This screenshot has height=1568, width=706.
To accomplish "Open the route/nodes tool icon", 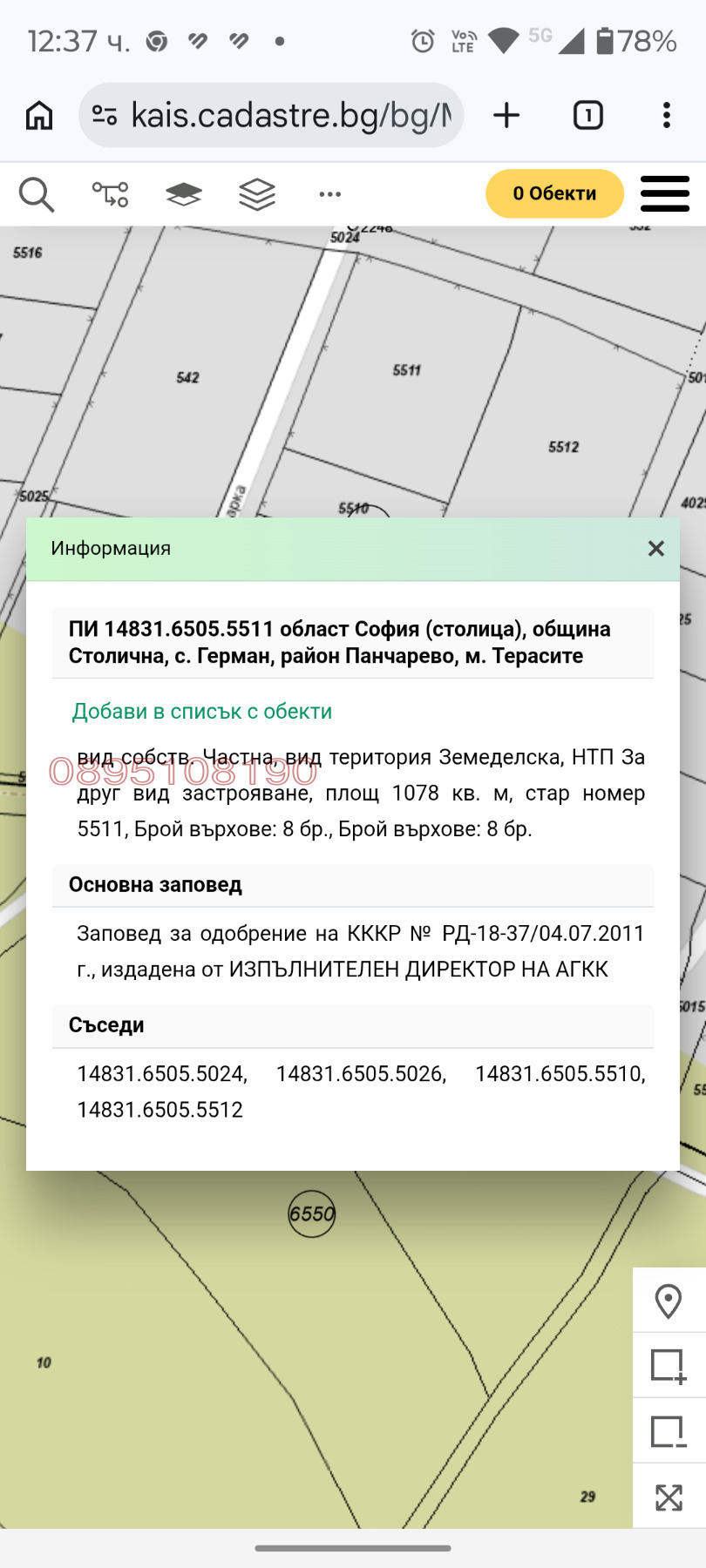I will [x=111, y=194].
